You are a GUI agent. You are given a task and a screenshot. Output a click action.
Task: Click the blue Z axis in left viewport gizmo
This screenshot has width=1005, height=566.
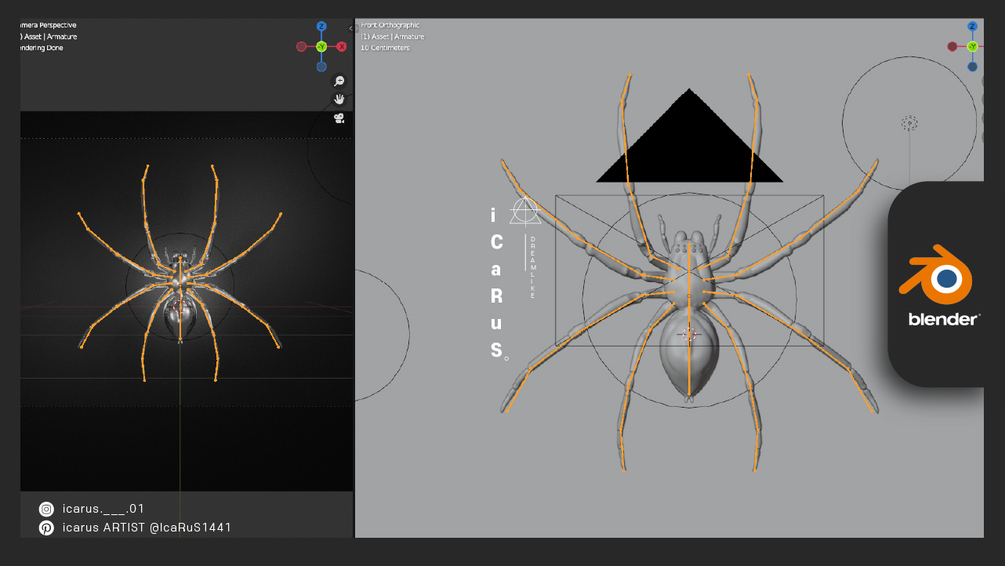click(322, 26)
